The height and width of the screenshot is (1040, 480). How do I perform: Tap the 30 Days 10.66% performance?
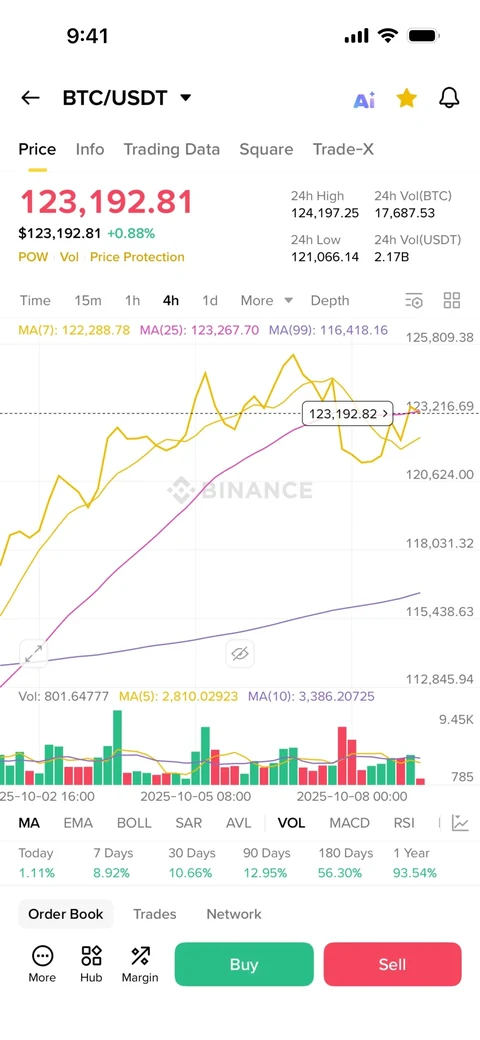pos(190,863)
